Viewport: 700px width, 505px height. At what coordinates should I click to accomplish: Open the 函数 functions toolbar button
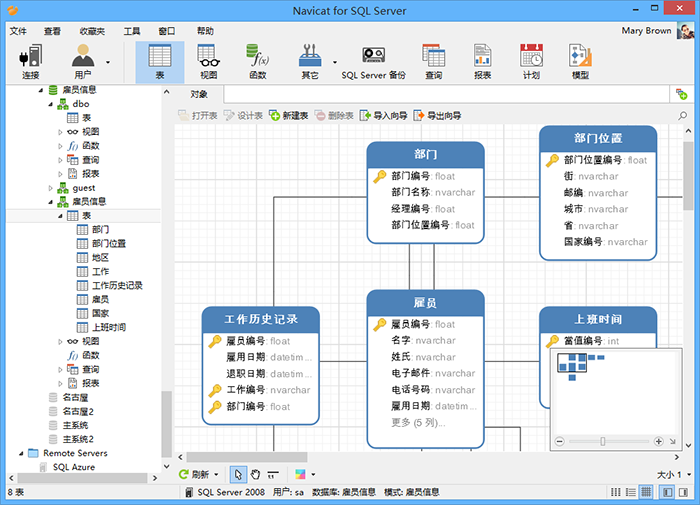(258, 62)
